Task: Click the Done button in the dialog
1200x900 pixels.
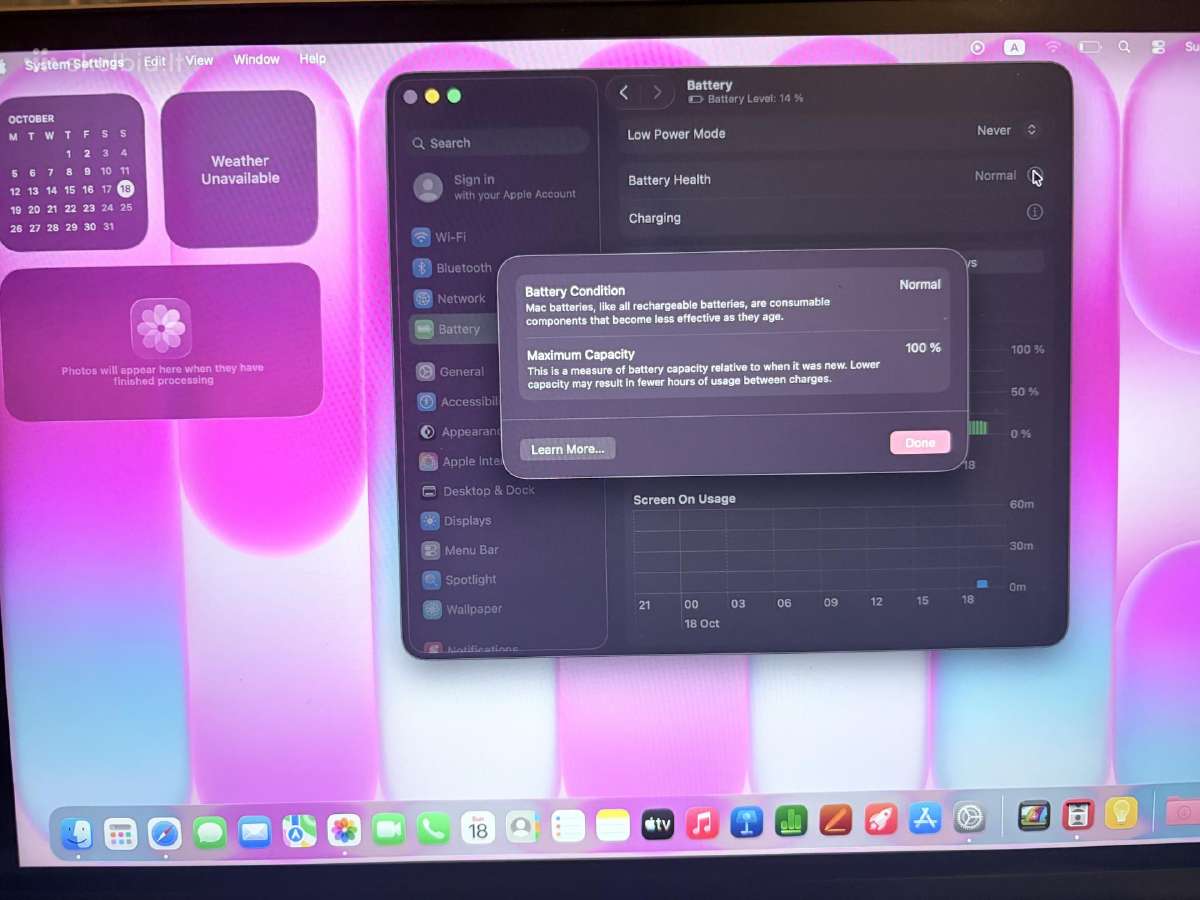Action: click(x=920, y=442)
